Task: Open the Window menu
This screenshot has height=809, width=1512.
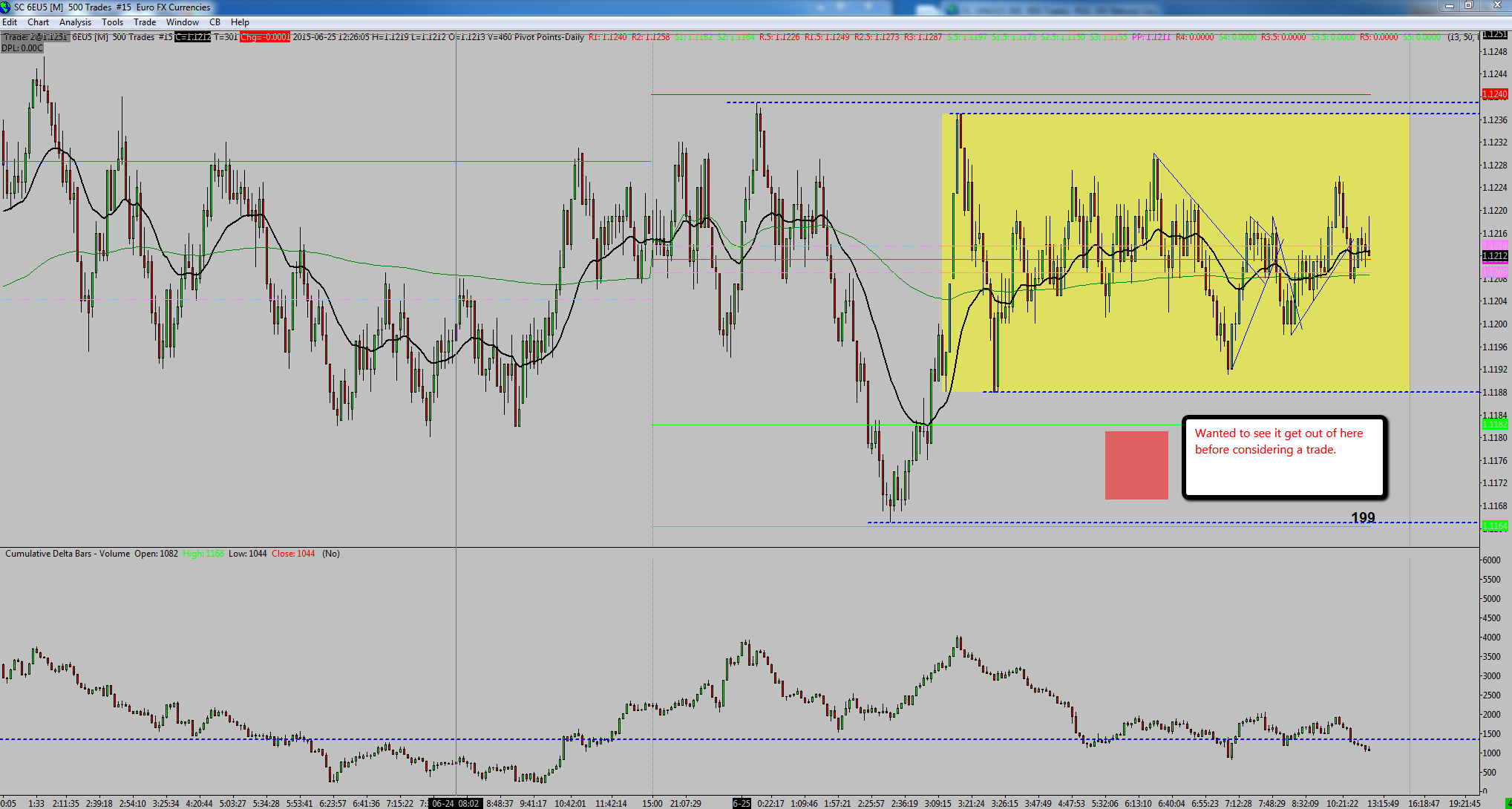Action: pos(182,22)
